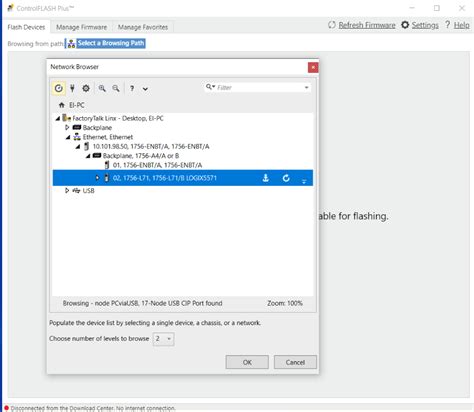Collapse the Ethernet, Ethernet node
Screen dimensions: 474x412
[68, 137]
